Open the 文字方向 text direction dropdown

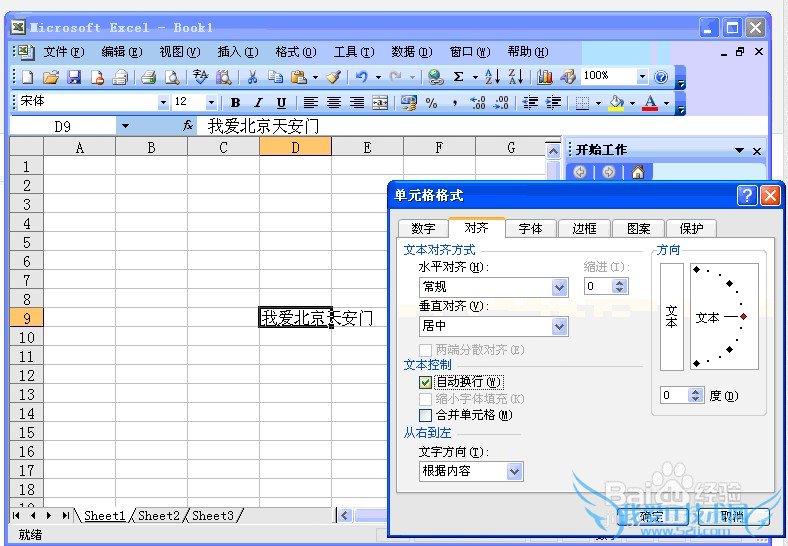514,472
